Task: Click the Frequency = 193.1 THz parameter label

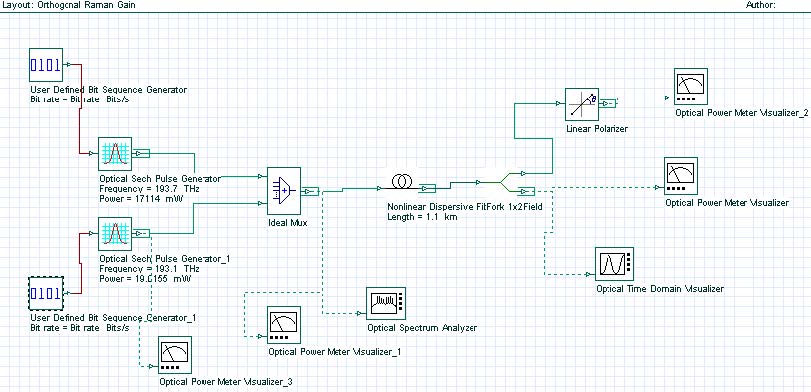Action: coord(149,269)
